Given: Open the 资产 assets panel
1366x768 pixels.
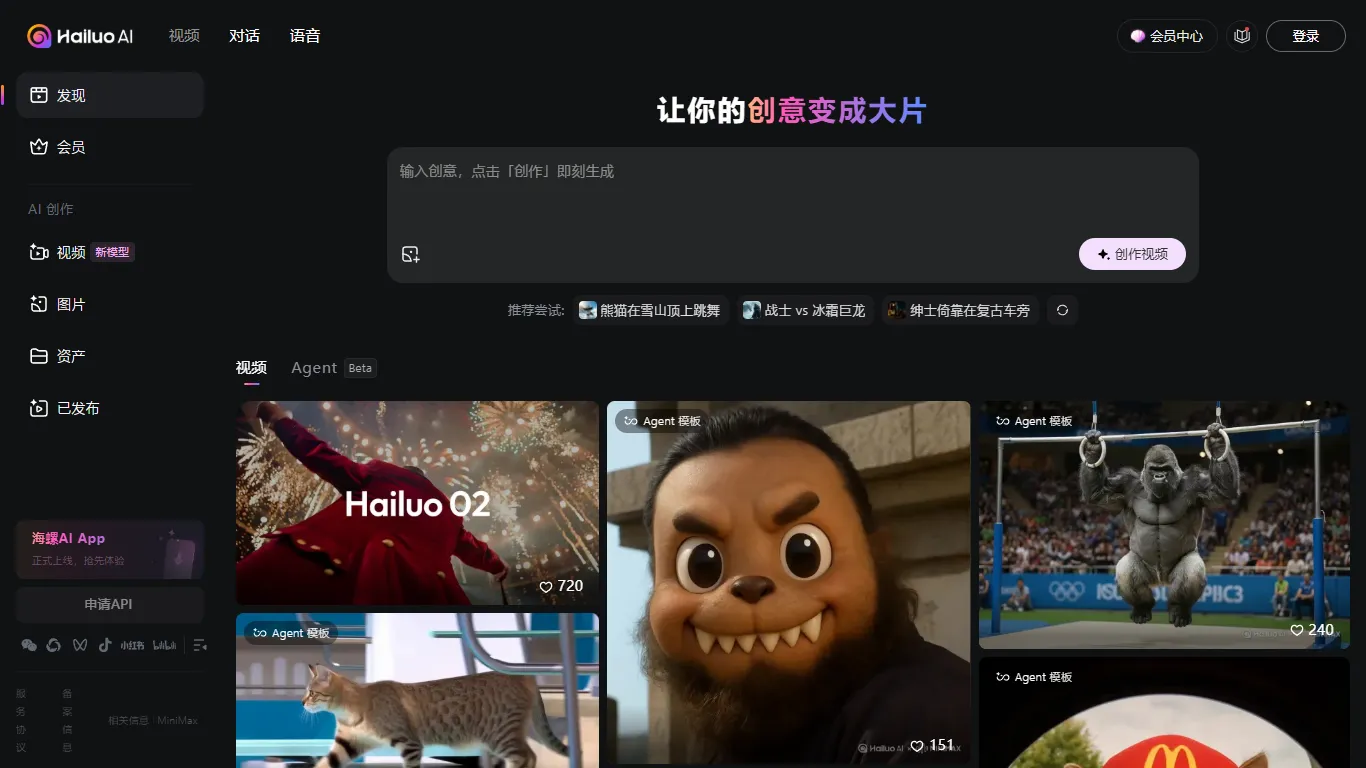Looking at the screenshot, I should point(70,356).
